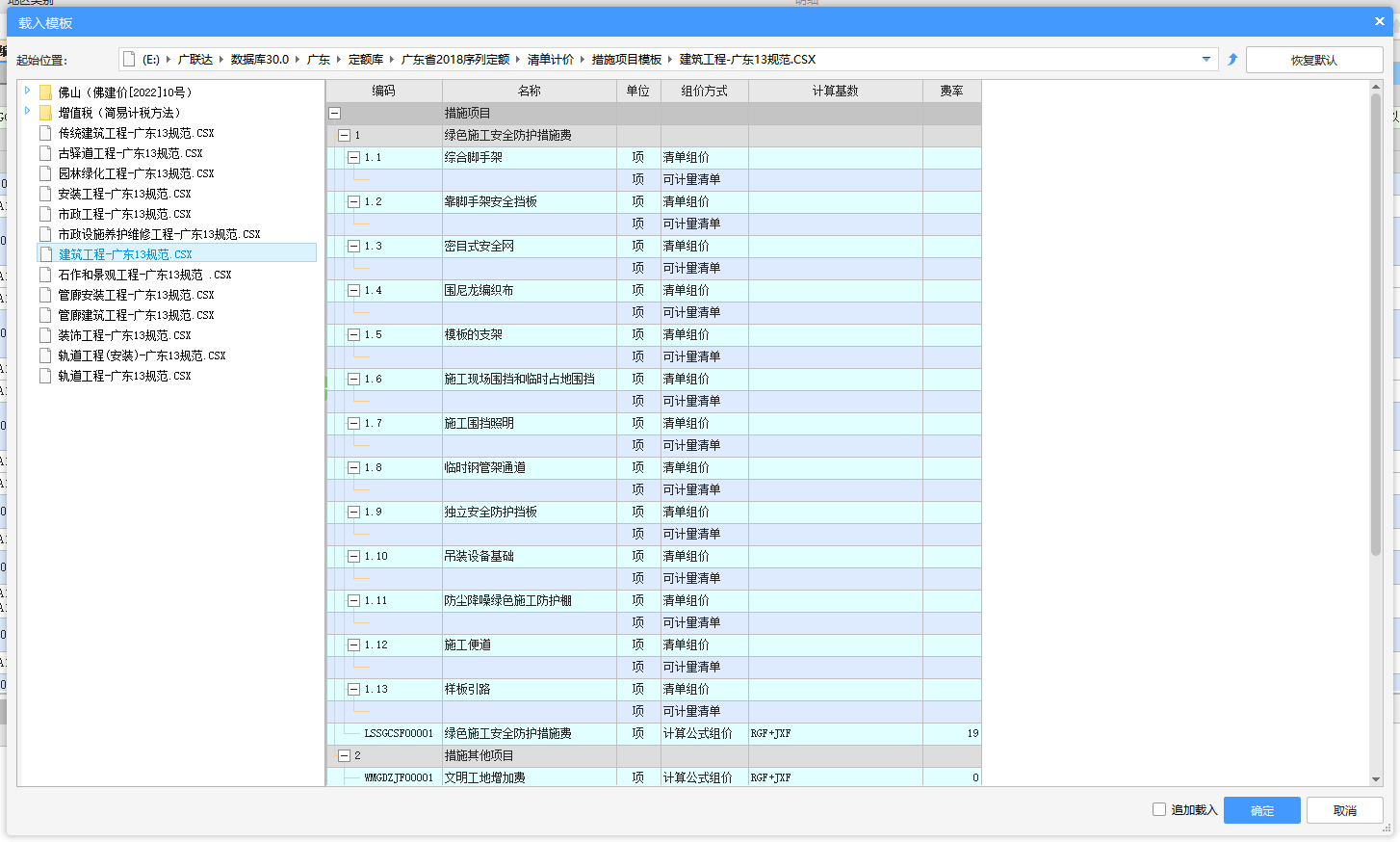Click the drive document icon in path bar
The height and width of the screenshot is (842, 1400).
point(129,60)
